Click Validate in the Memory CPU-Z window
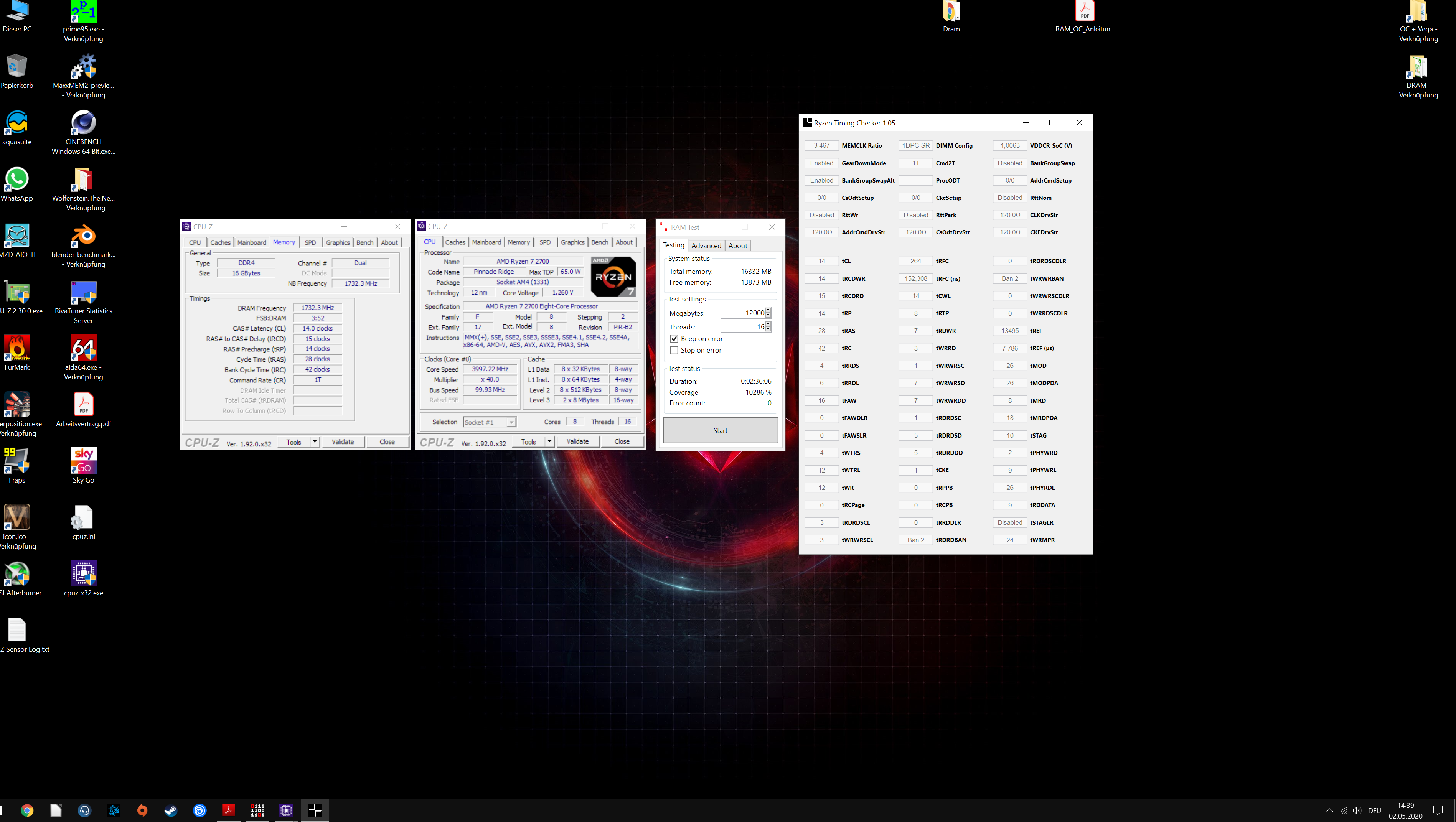The image size is (1456, 822). click(x=343, y=442)
